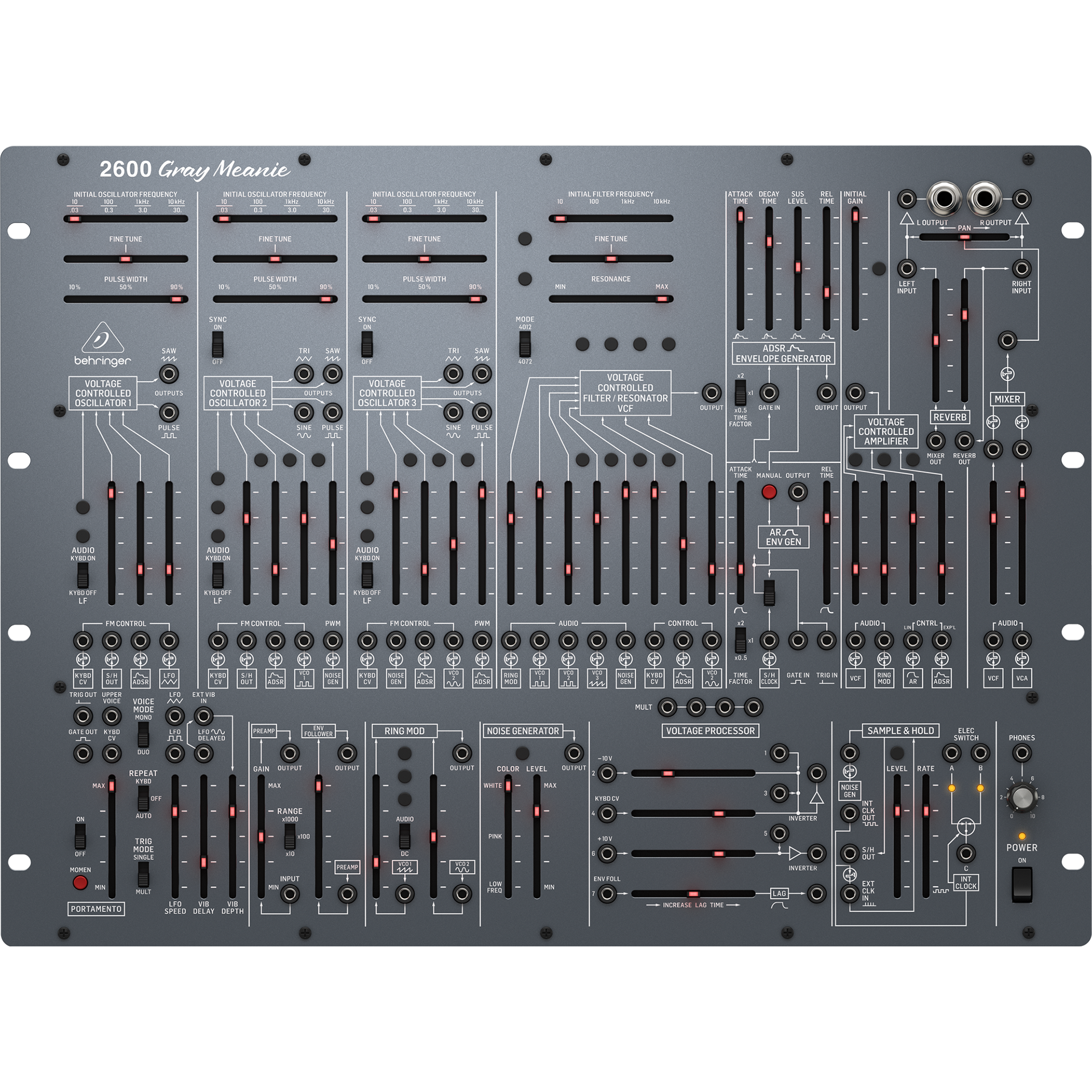Click the phones volume knob
The height and width of the screenshot is (1092, 1092).
pos(1021,797)
